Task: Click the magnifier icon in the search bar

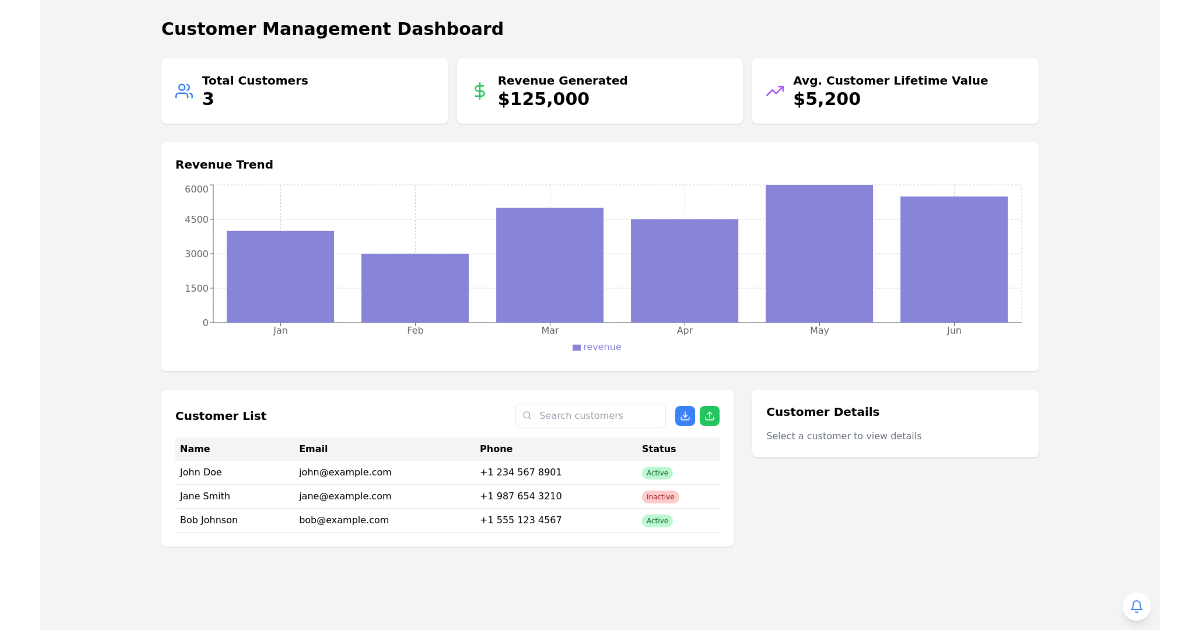Action: [527, 415]
